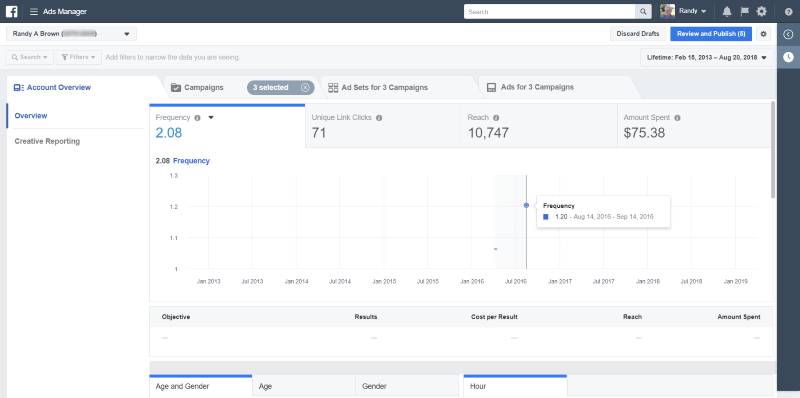Collapse the right side panel arrow
This screenshot has width=800, height=398.
pyautogui.click(x=788, y=34)
